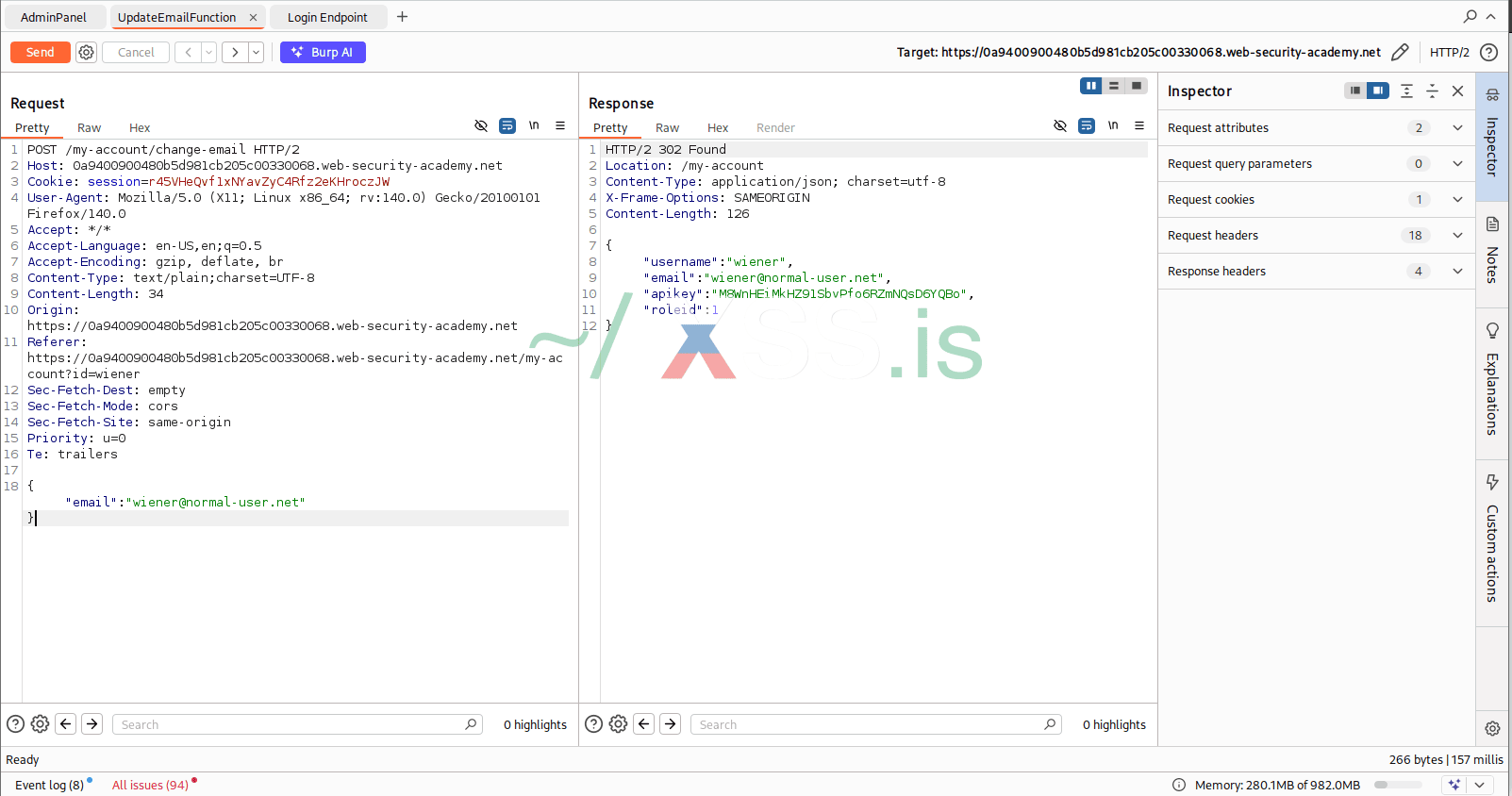Toggle hidden items eye icon in Response
1512x796 pixels.
[x=1060, y=125]
